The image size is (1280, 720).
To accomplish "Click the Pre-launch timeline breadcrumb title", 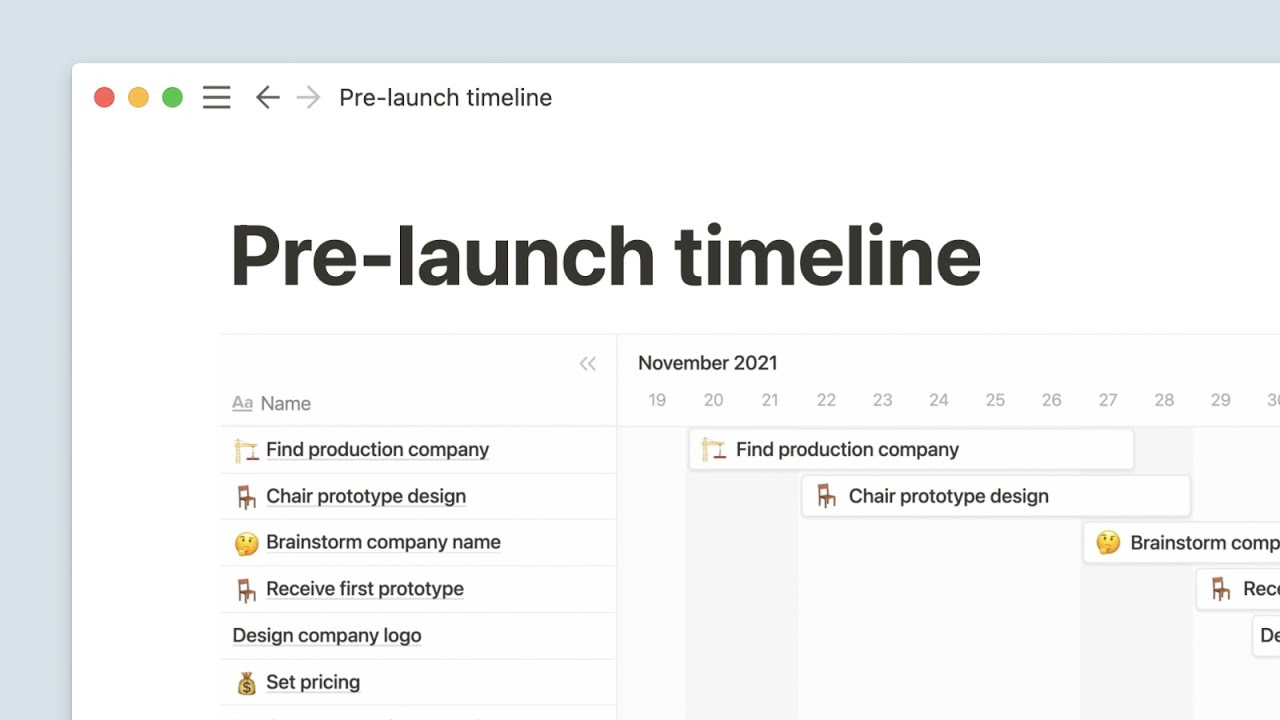I will coord(445,97).
